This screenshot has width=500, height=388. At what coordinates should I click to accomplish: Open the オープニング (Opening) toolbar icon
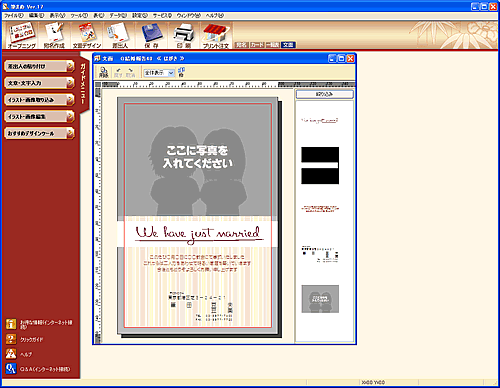click(x=22, y=35)
